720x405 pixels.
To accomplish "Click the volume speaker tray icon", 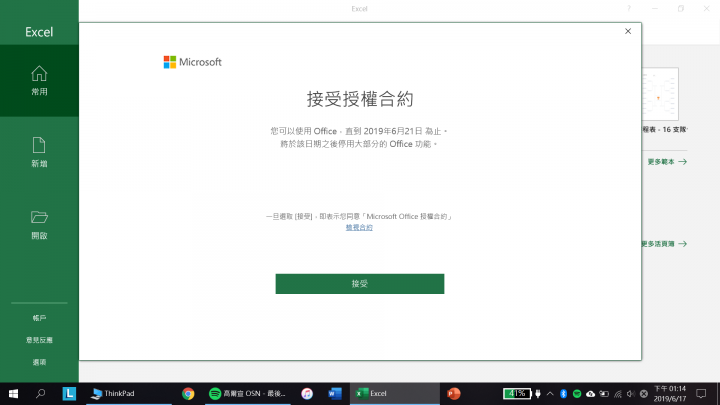I will [x=631, y=394].
